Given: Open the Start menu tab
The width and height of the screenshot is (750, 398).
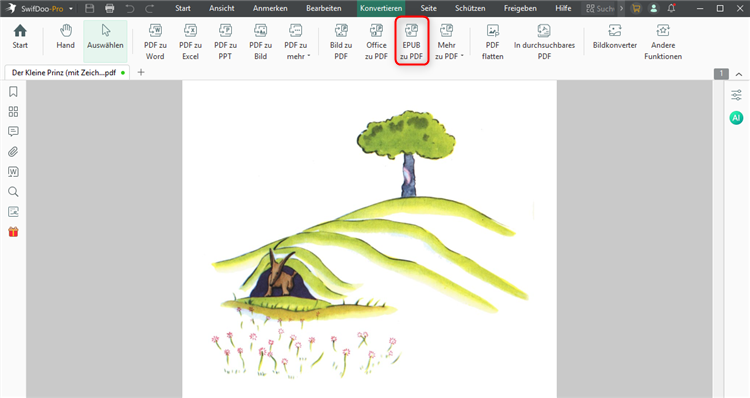Looking at the screenshot, I should [183, 8].
